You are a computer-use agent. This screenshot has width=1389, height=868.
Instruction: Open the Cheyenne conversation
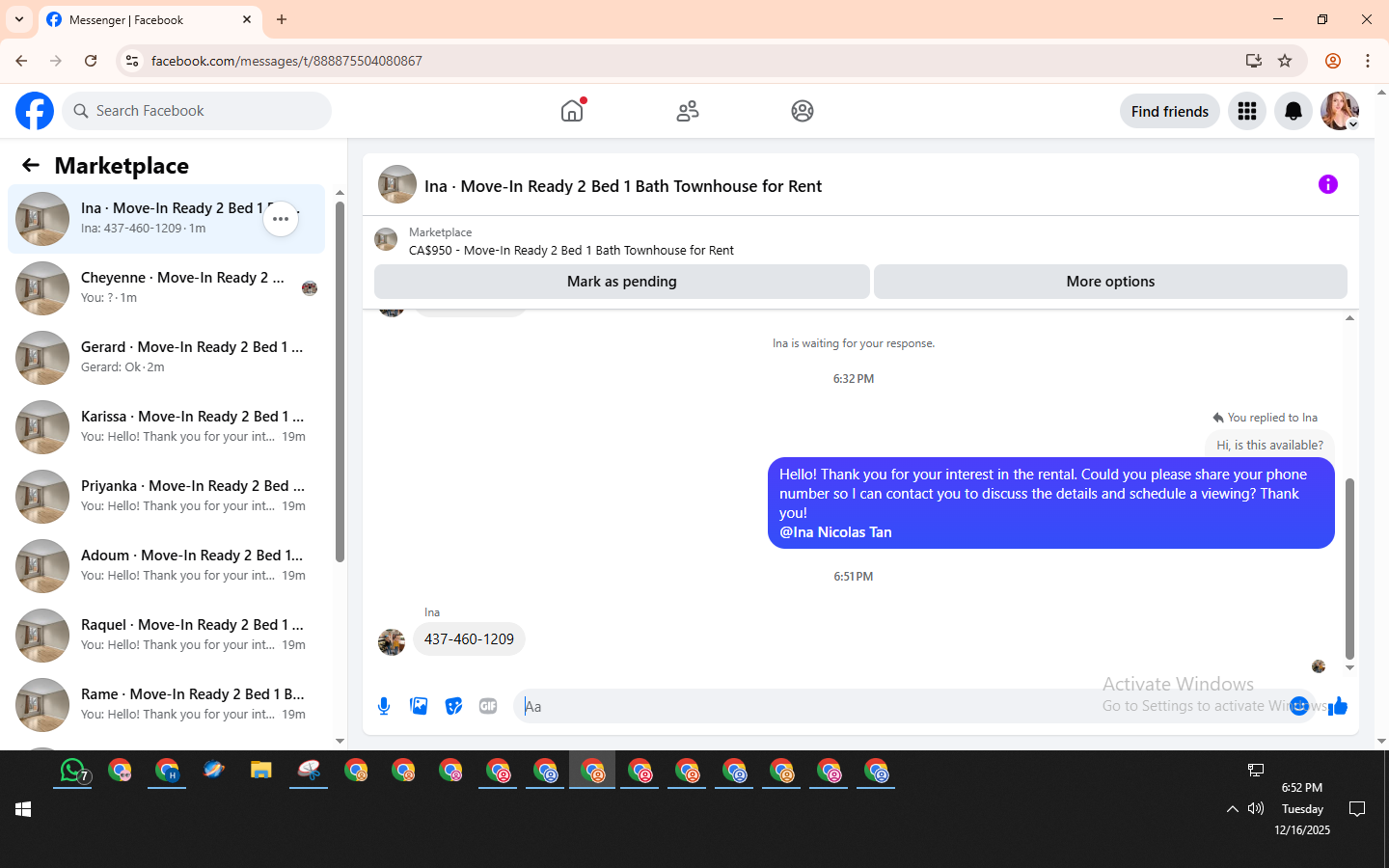[x=166, y=288]
